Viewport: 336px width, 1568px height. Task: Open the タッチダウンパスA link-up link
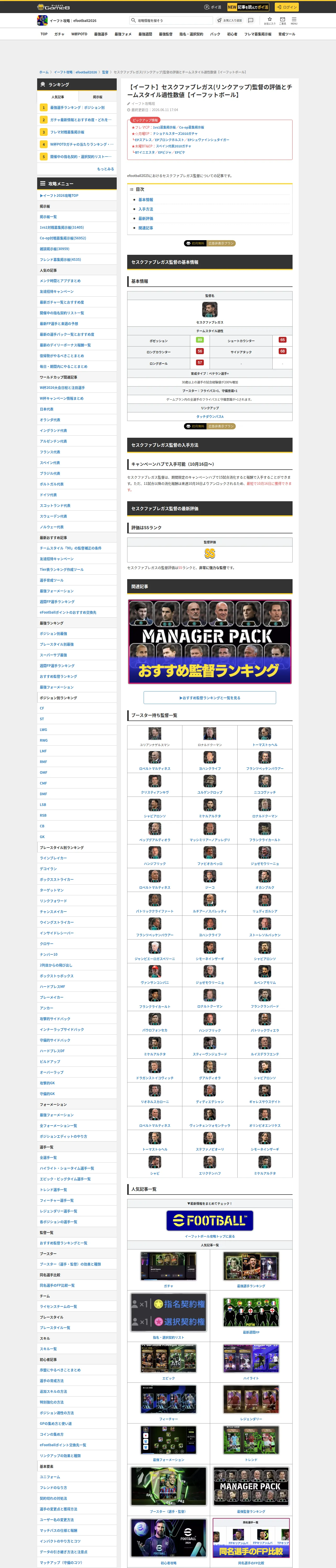tap(210, 416)
